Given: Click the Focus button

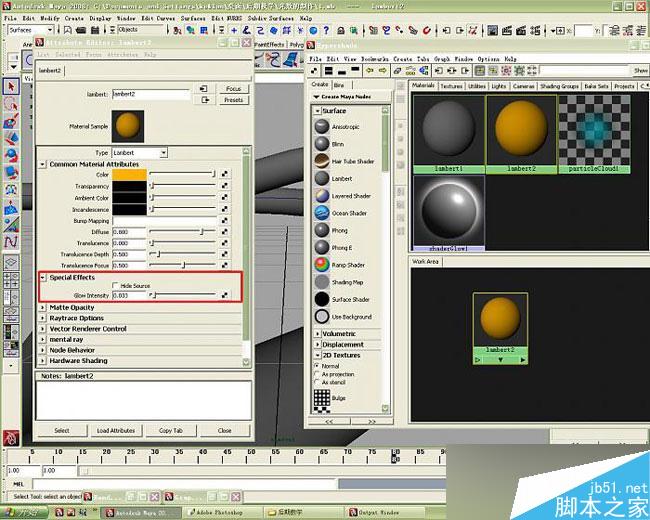Looking at the screenshot, I should [233, 89].
